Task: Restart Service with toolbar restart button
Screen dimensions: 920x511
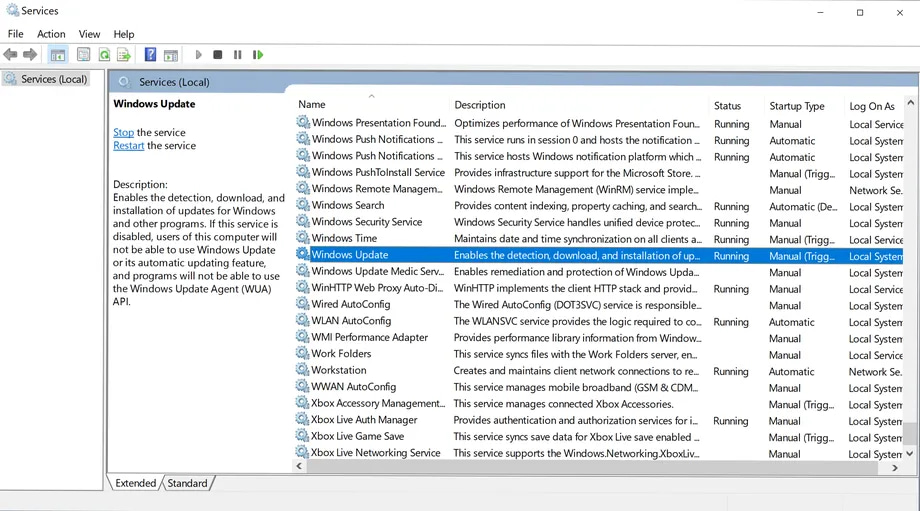Action: click(x=258, y=55)
